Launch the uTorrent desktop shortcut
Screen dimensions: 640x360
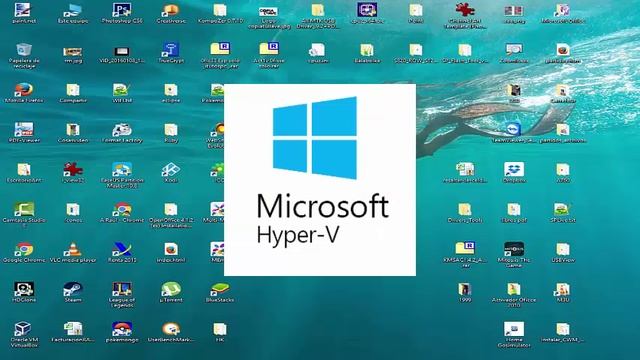[x=171, y=292]
